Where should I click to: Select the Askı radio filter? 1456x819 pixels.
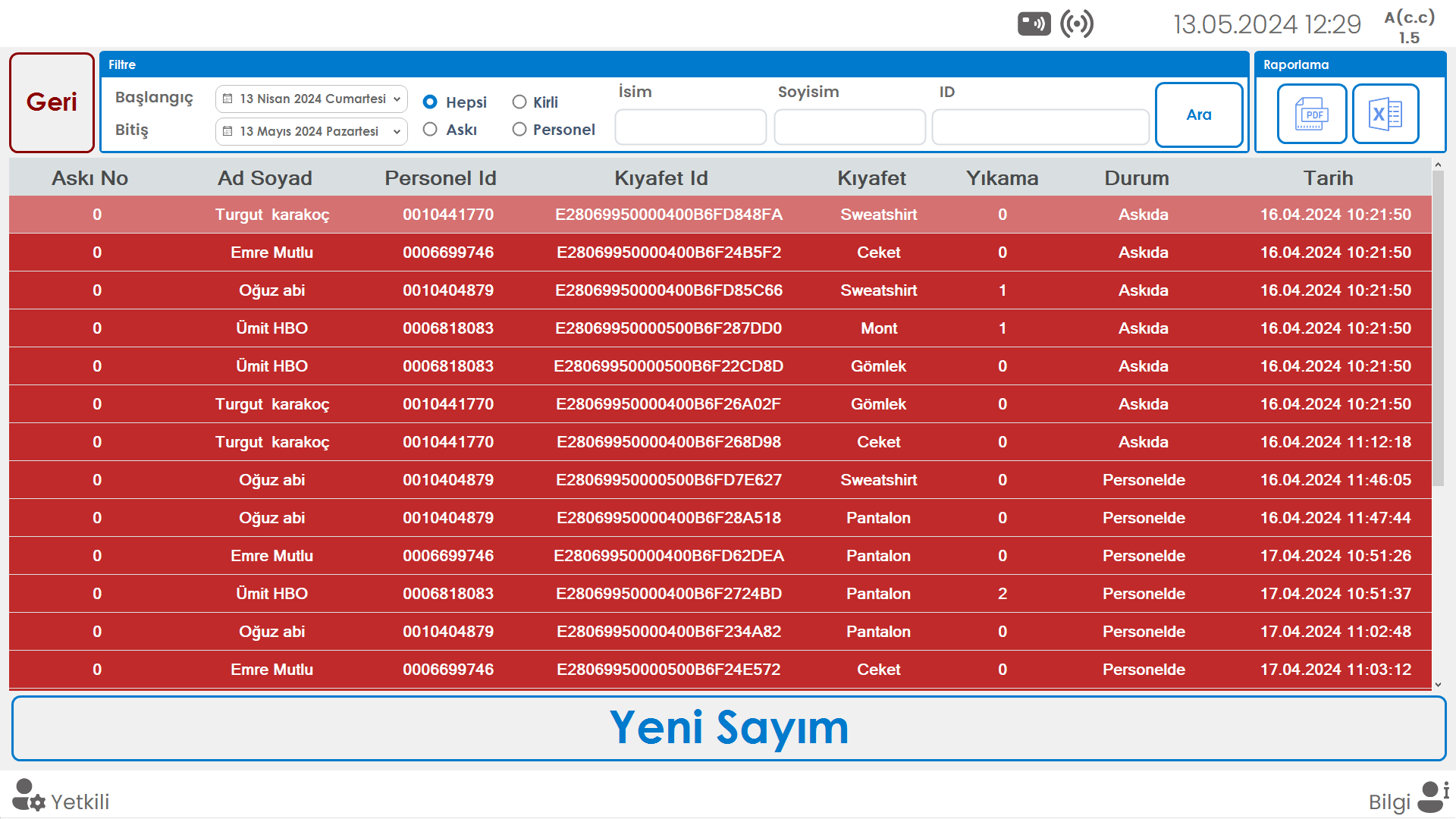click(430, 130)
